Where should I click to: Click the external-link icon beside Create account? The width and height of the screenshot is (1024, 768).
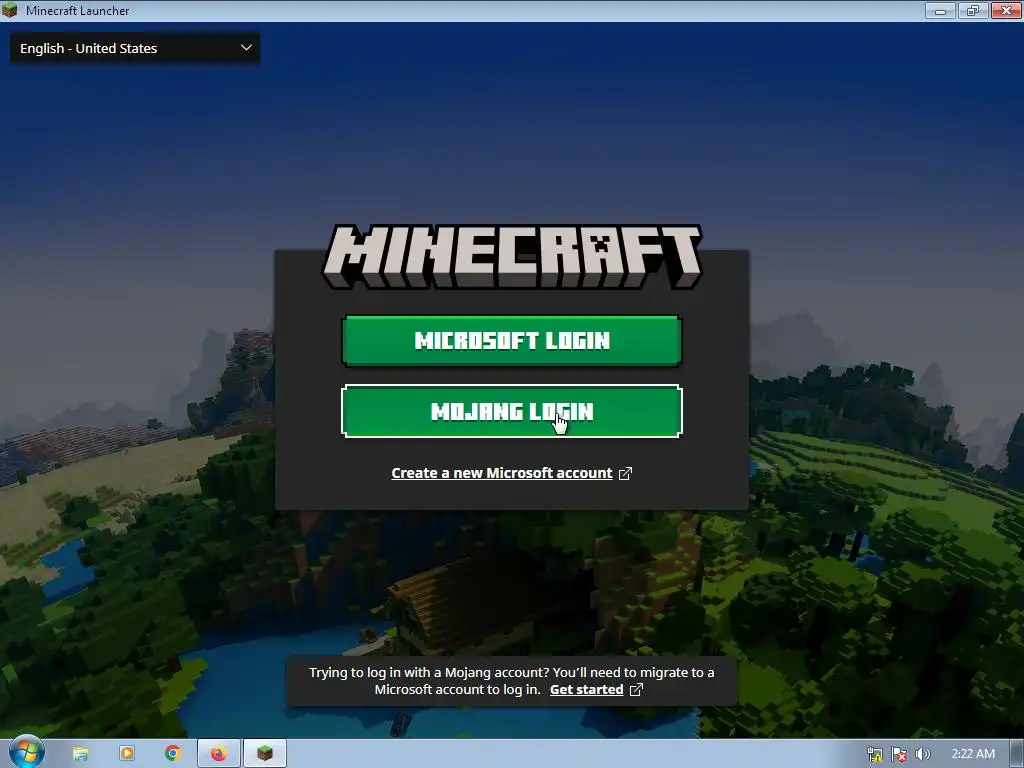[x=626, y=473]
